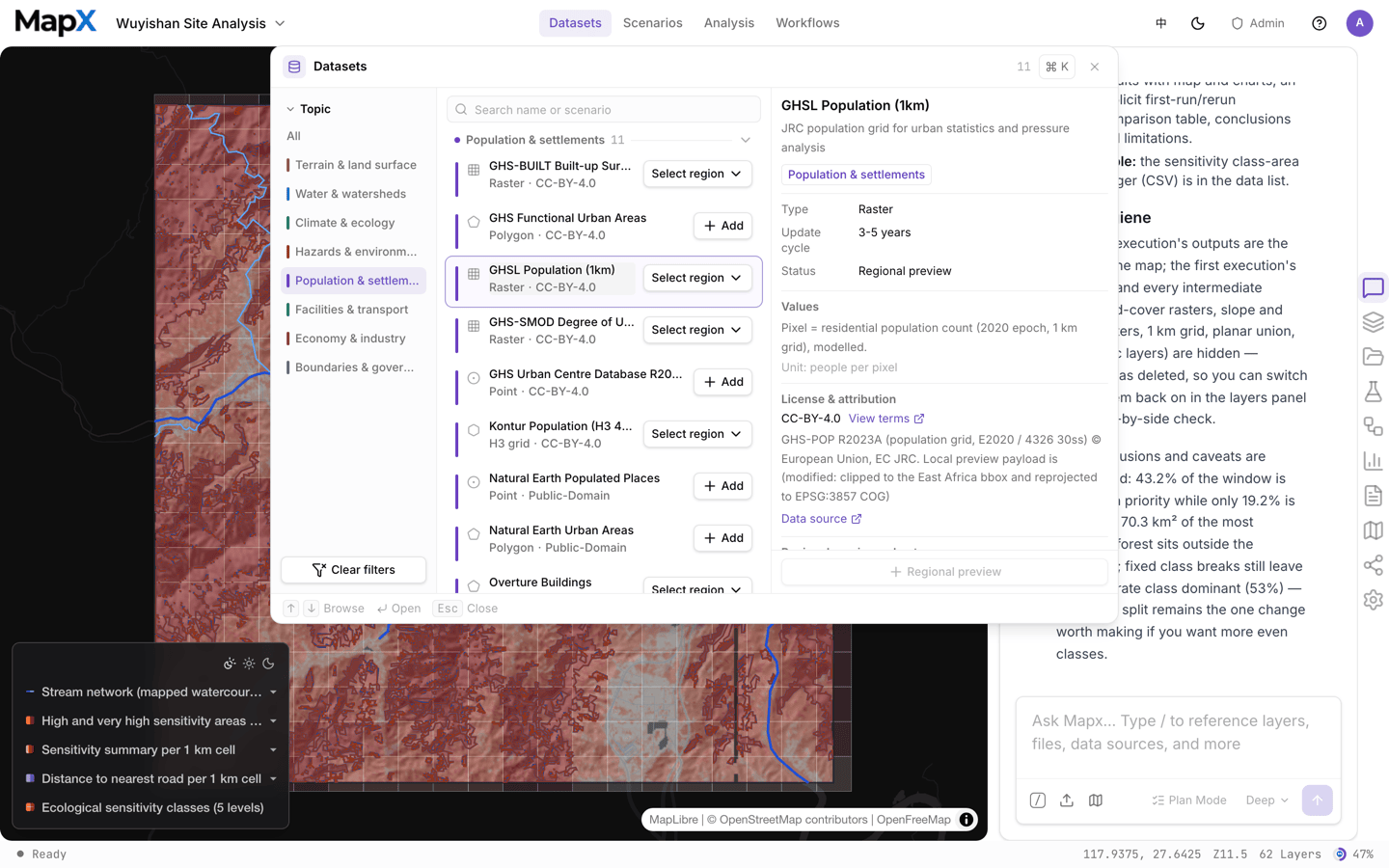Open the folded map icon in right sidebar
The height and width of the screenshot is (868, 1389).
pyautogui.click(x=1374, y=530)
